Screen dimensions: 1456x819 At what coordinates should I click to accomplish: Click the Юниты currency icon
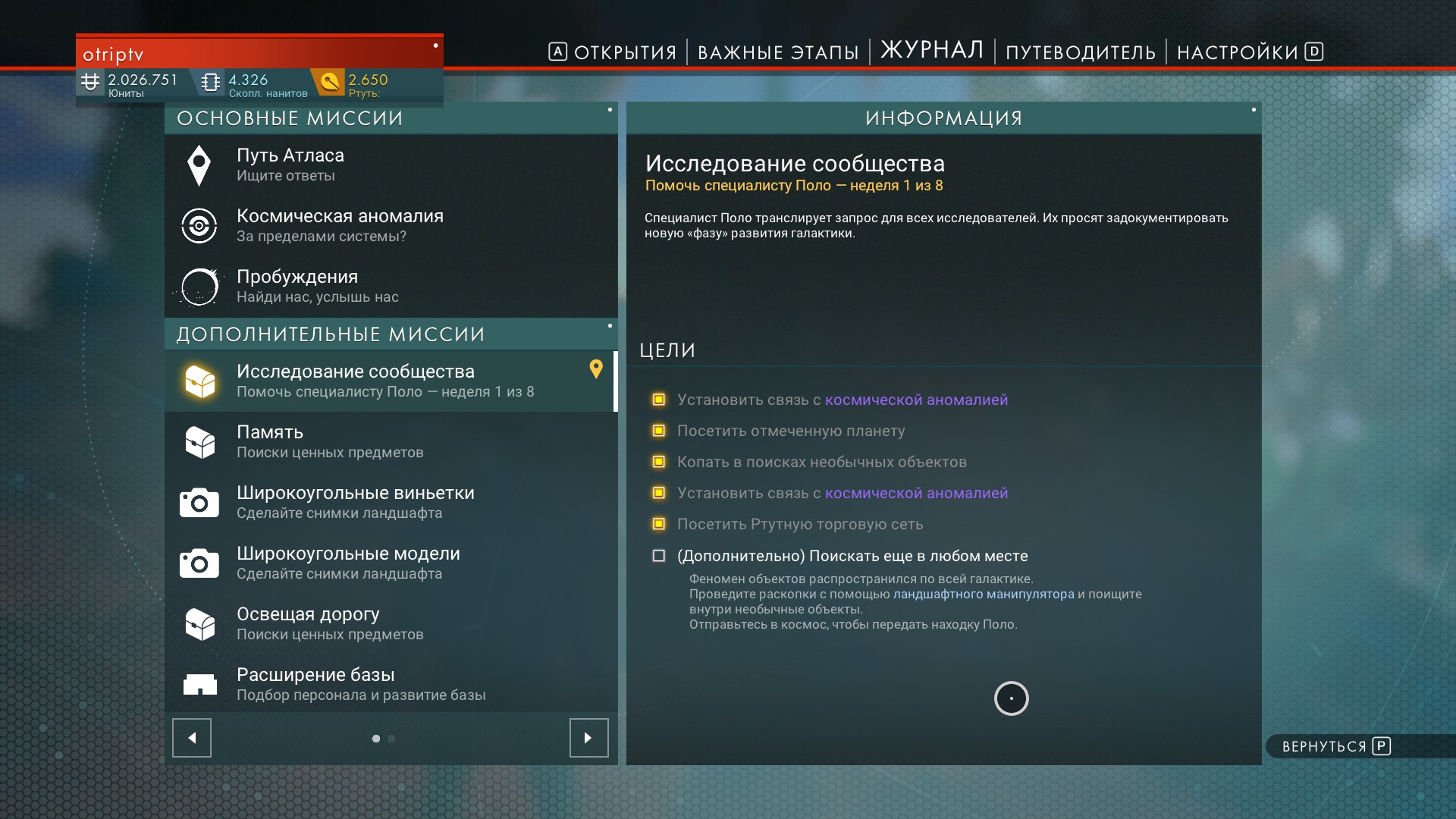pos(90,82)
